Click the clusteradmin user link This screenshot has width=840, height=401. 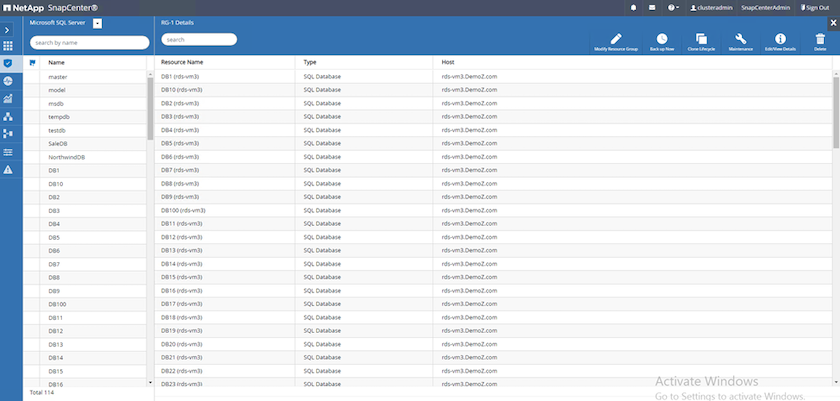pos(711,7)
